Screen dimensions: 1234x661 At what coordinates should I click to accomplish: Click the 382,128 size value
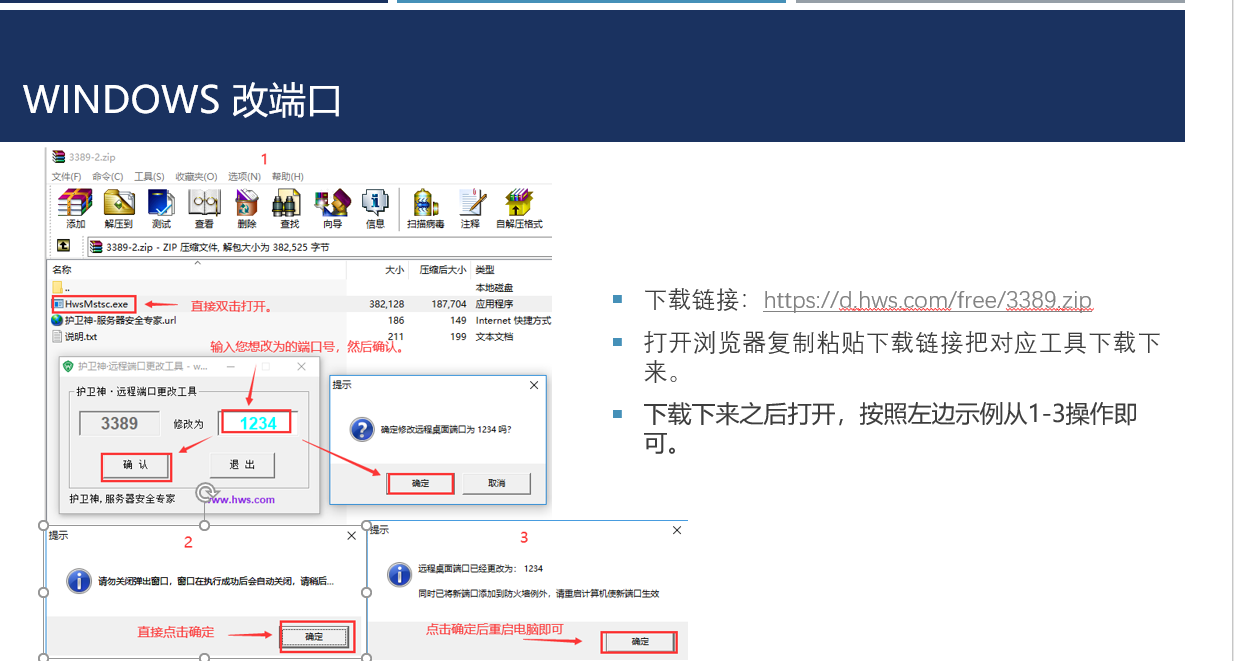[386, 304]
